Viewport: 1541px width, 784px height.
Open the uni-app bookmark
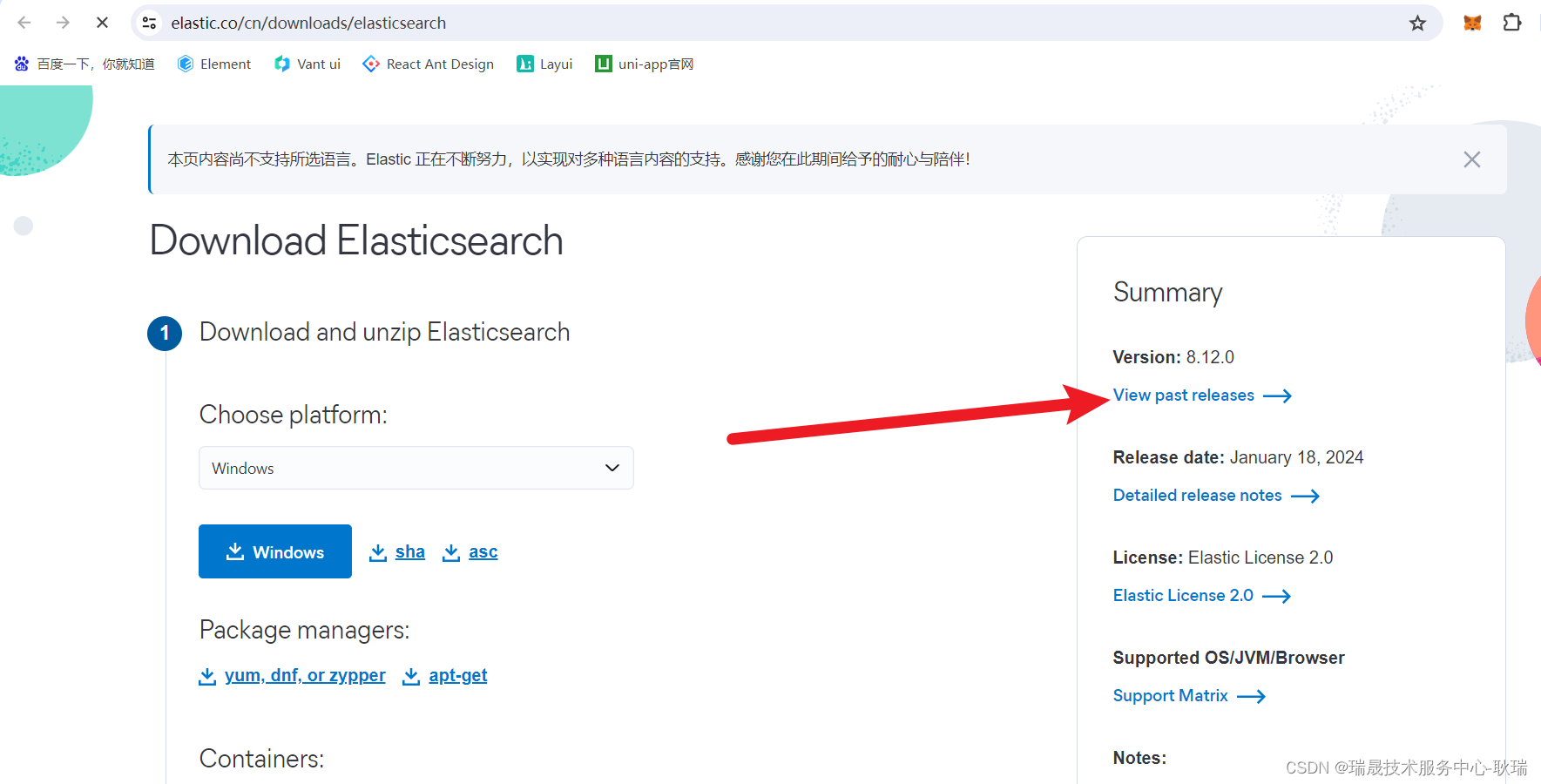click(645, 64)
